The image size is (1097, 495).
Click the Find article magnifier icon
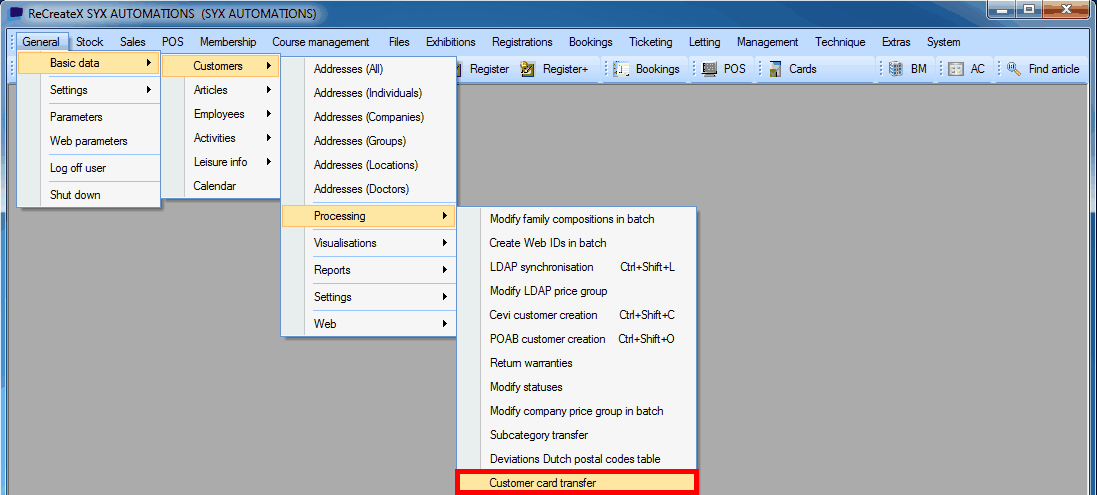click(x=1014, y=69)
